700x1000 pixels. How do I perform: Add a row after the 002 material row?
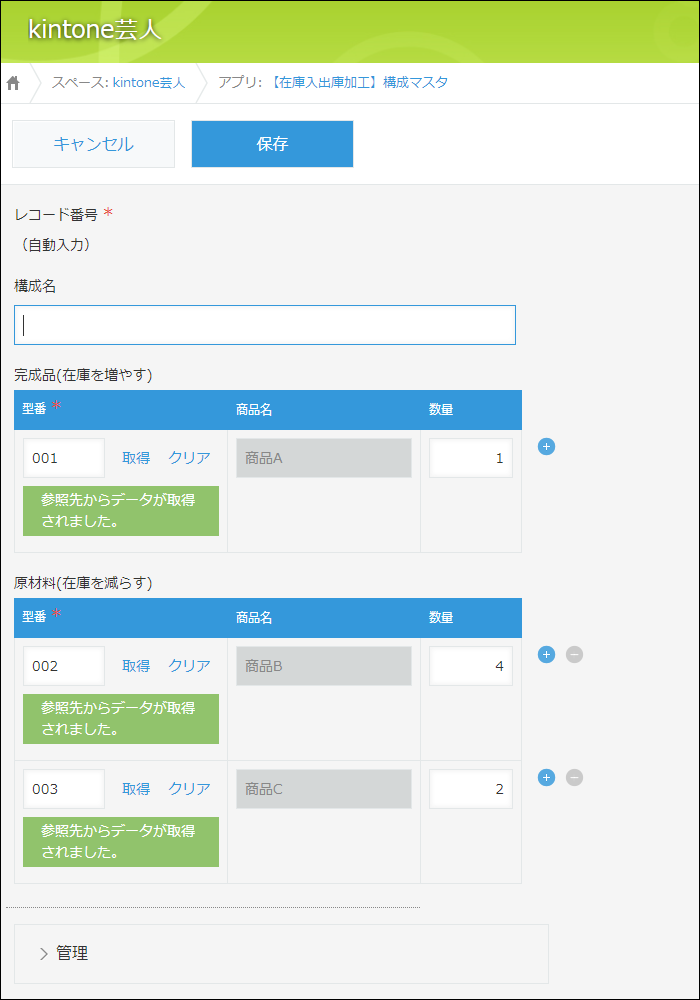pos(546,654)
